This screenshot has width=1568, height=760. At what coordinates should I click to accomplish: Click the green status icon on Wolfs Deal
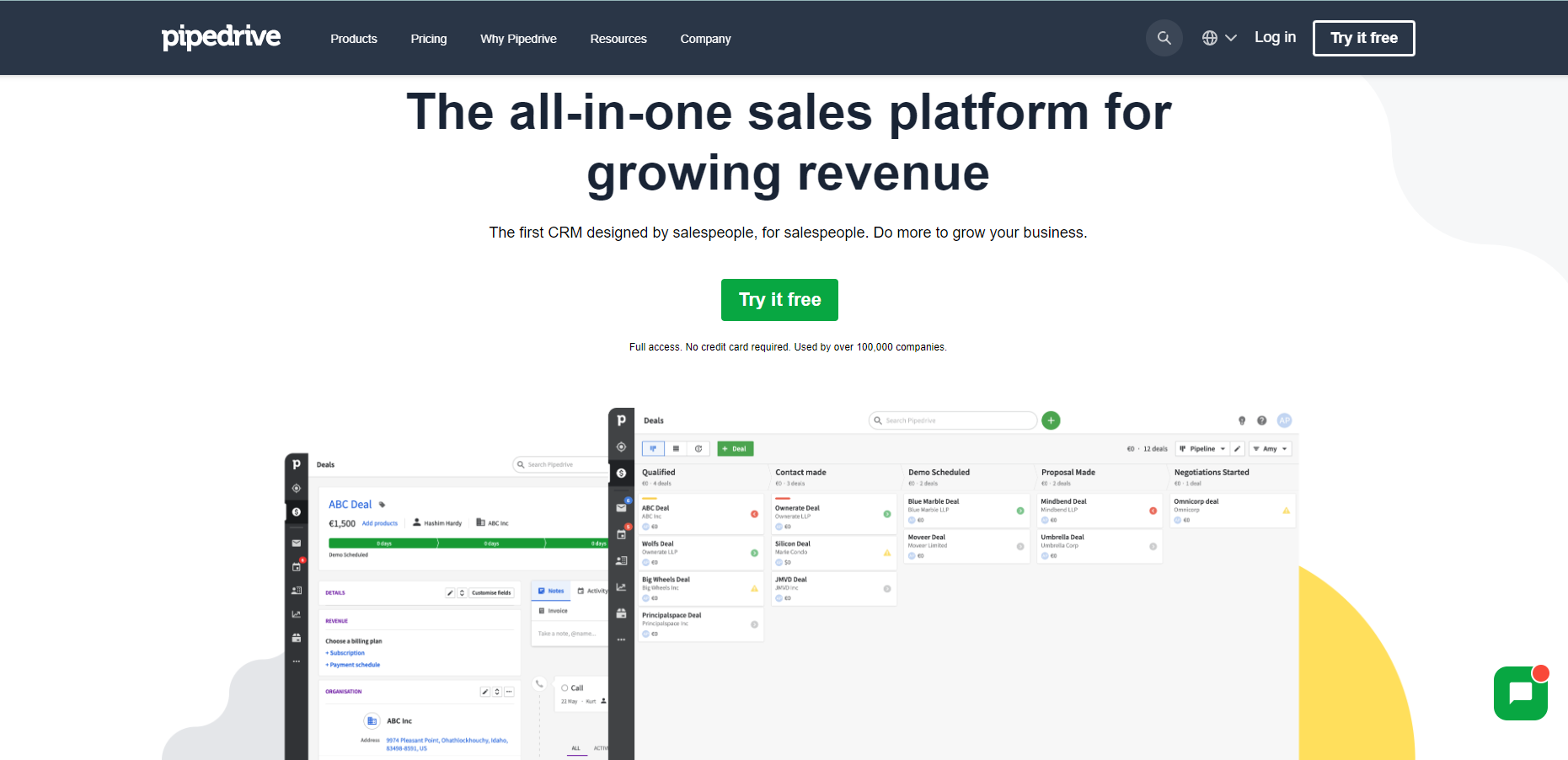pyautogui.click(x=754, y=553)
